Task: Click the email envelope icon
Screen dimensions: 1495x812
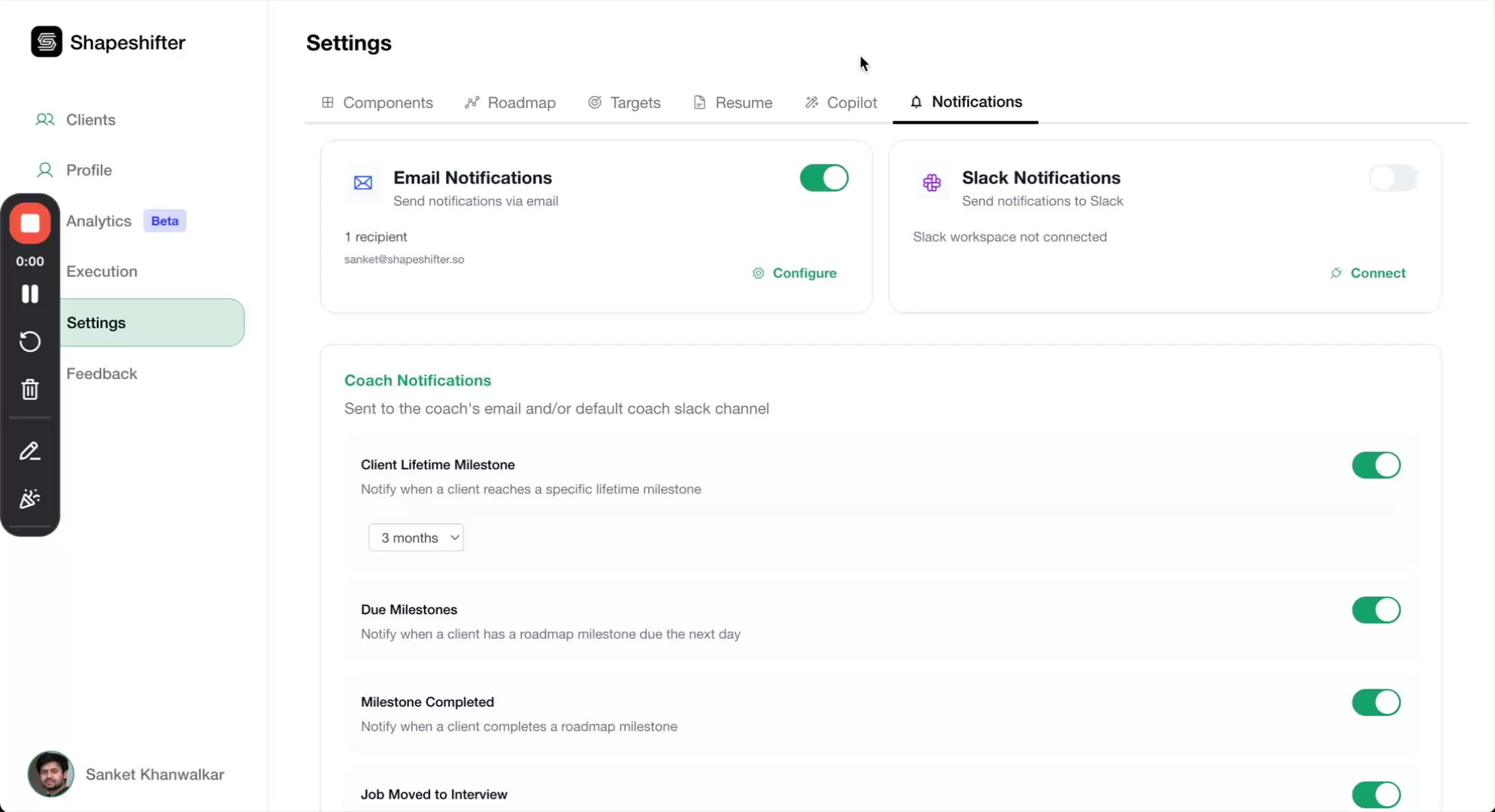Action: coord(363,182)
